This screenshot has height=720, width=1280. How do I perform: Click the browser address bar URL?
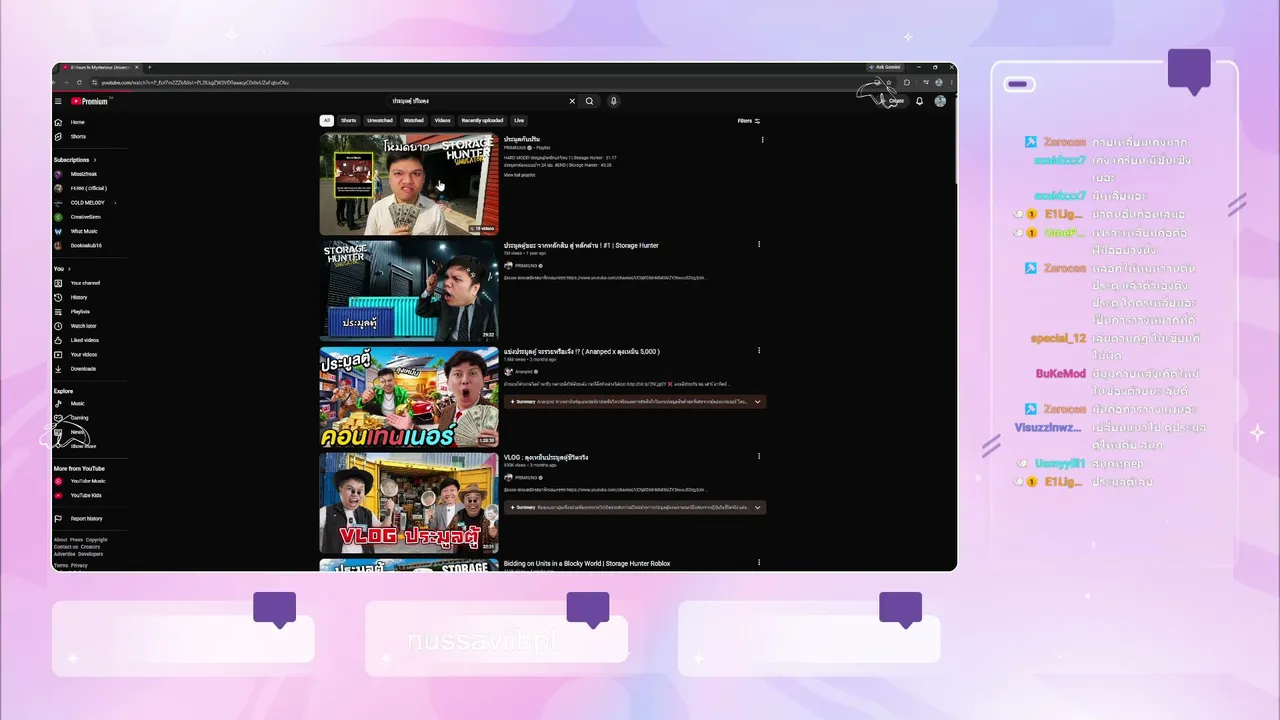pos(195,82)
